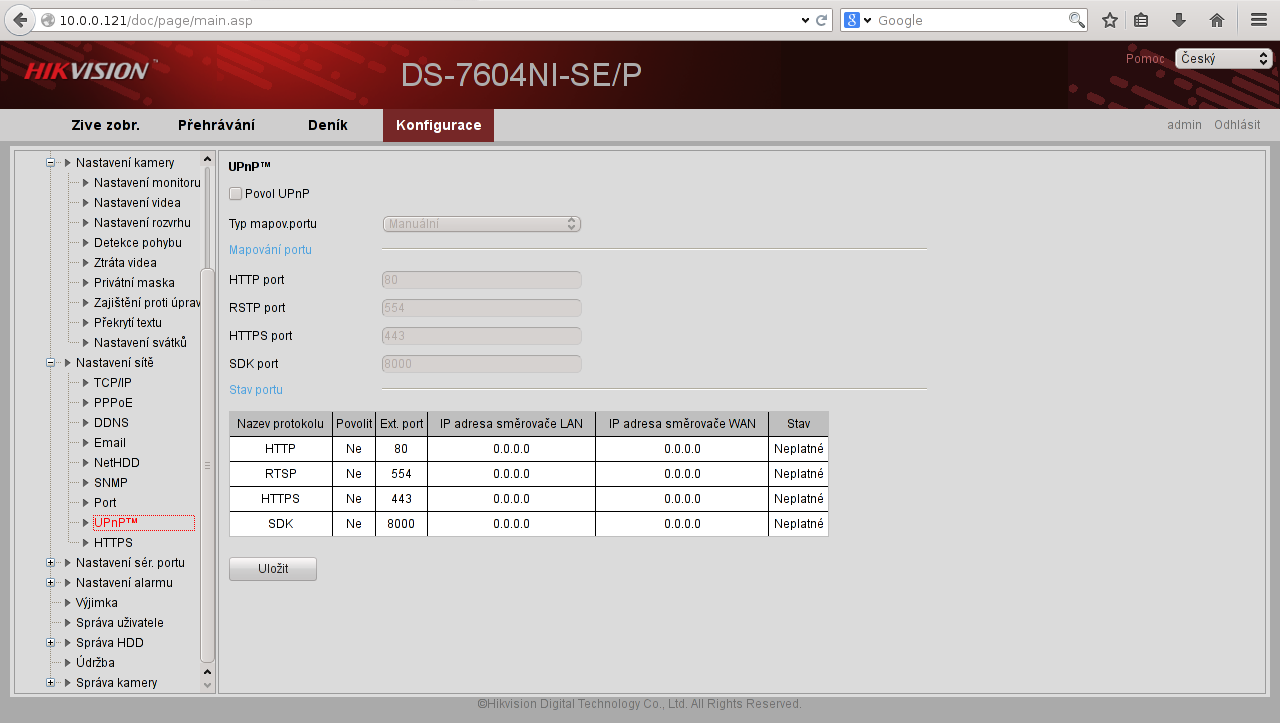
Task: Change language with the Český dropdown
Action: 1223,59
